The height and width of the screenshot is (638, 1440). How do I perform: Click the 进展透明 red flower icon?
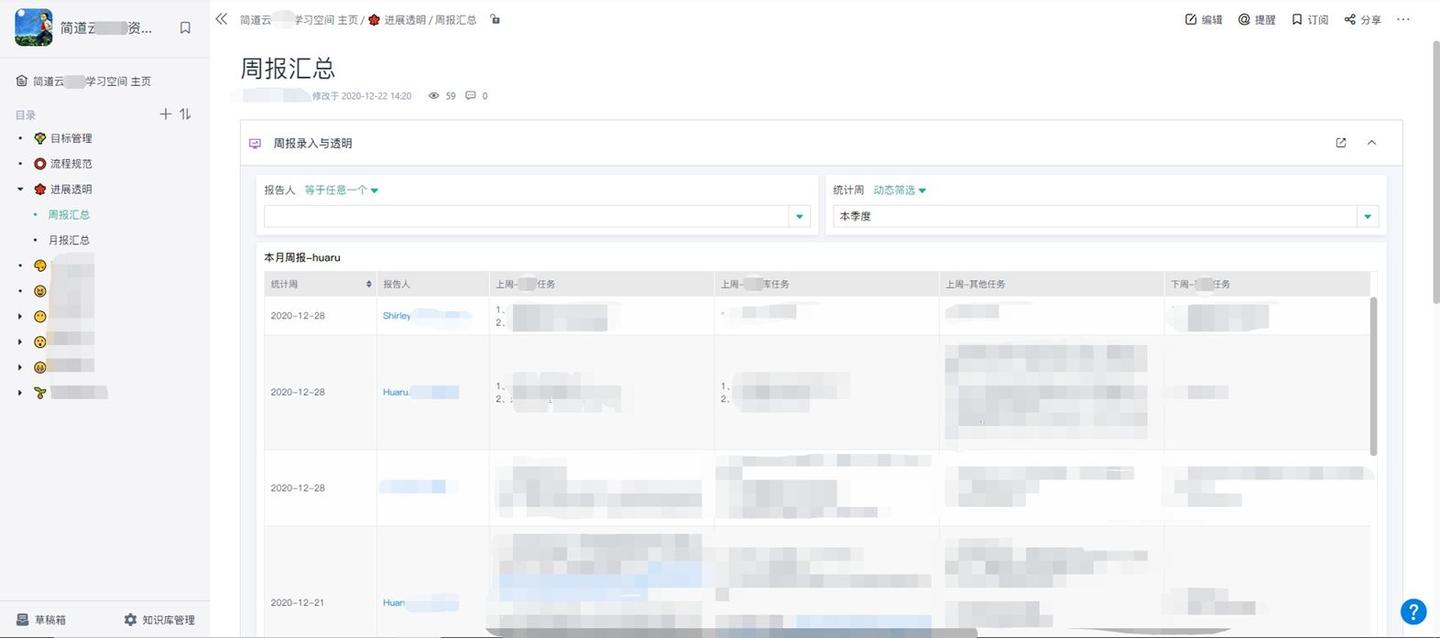click(40, 189)
